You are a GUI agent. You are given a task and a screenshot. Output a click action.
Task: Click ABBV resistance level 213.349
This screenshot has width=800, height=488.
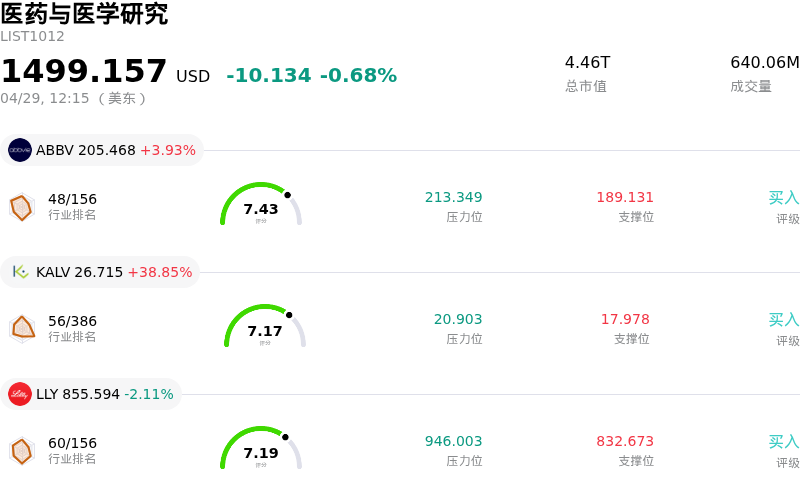(x=453, y=197)
